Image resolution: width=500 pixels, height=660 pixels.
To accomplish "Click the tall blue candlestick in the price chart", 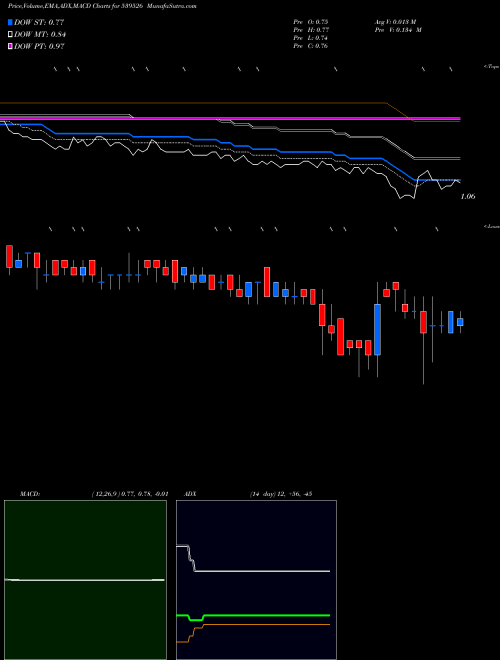I will (x=378, y=330).
